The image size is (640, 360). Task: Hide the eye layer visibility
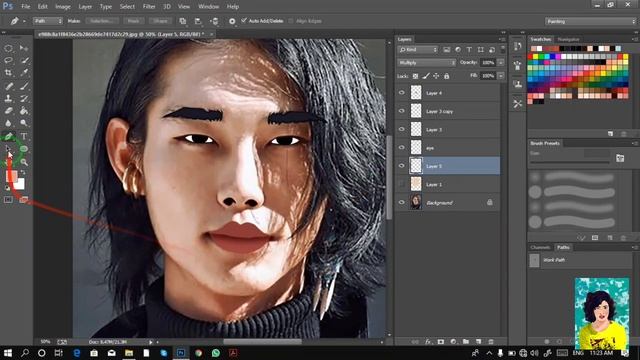402,148
